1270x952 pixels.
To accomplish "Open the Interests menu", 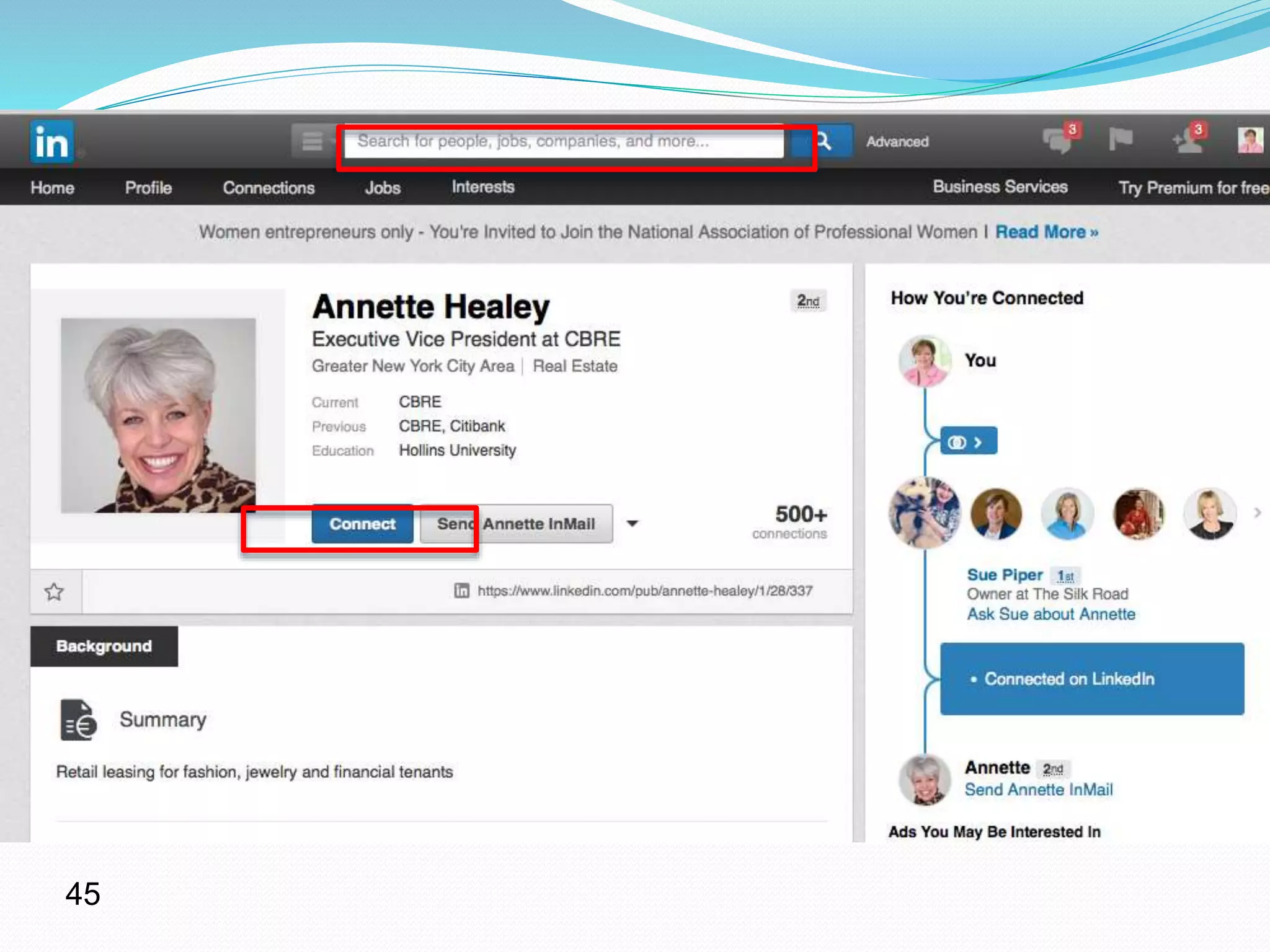I will coord(482,187).
